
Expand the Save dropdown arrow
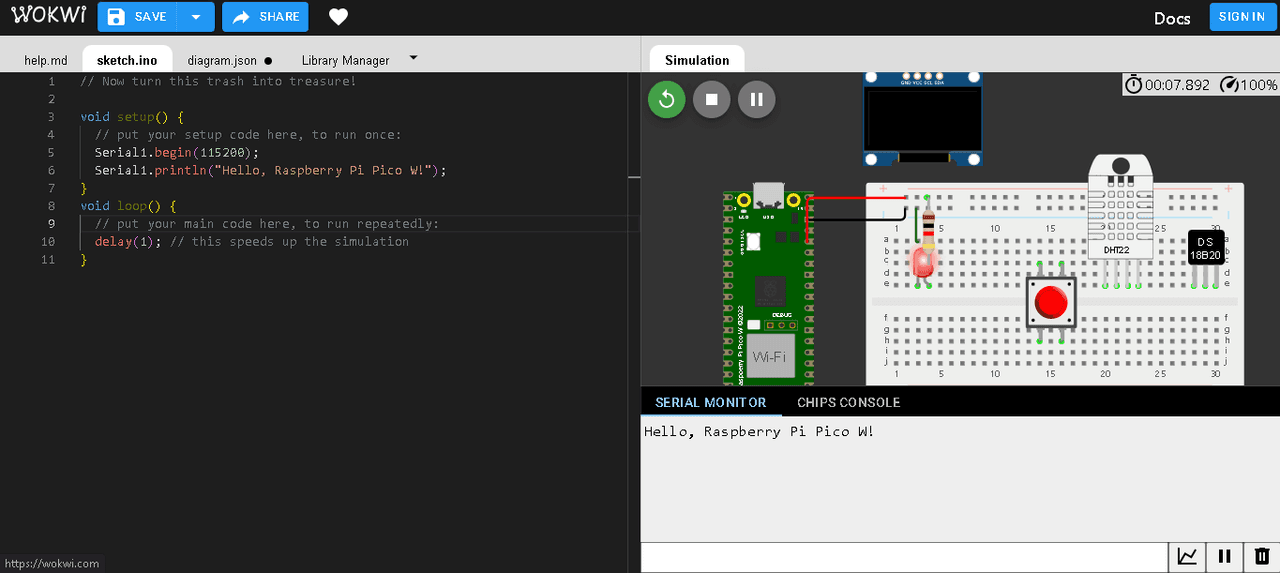click(196, 17)
